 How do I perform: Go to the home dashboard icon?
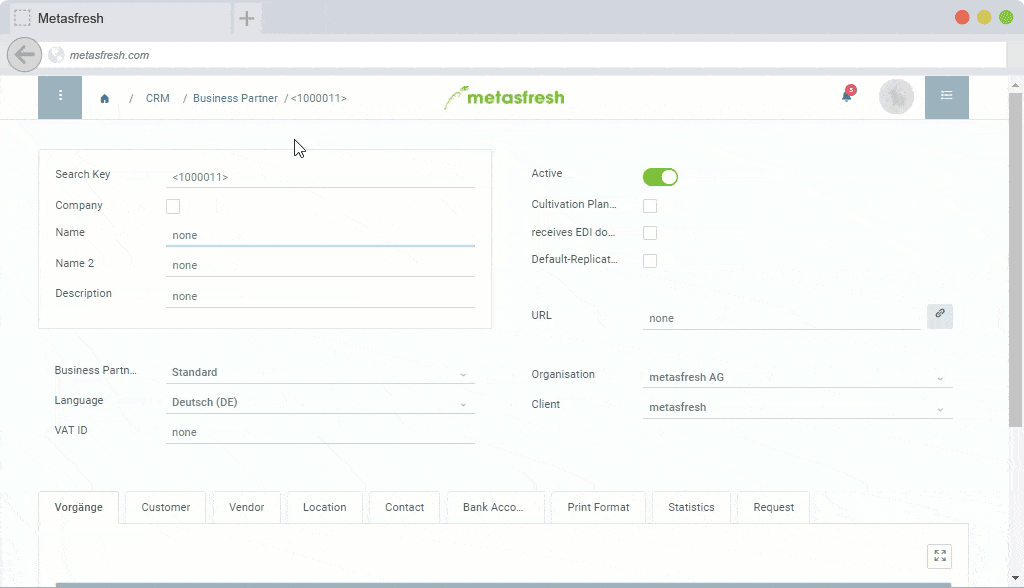104,99
